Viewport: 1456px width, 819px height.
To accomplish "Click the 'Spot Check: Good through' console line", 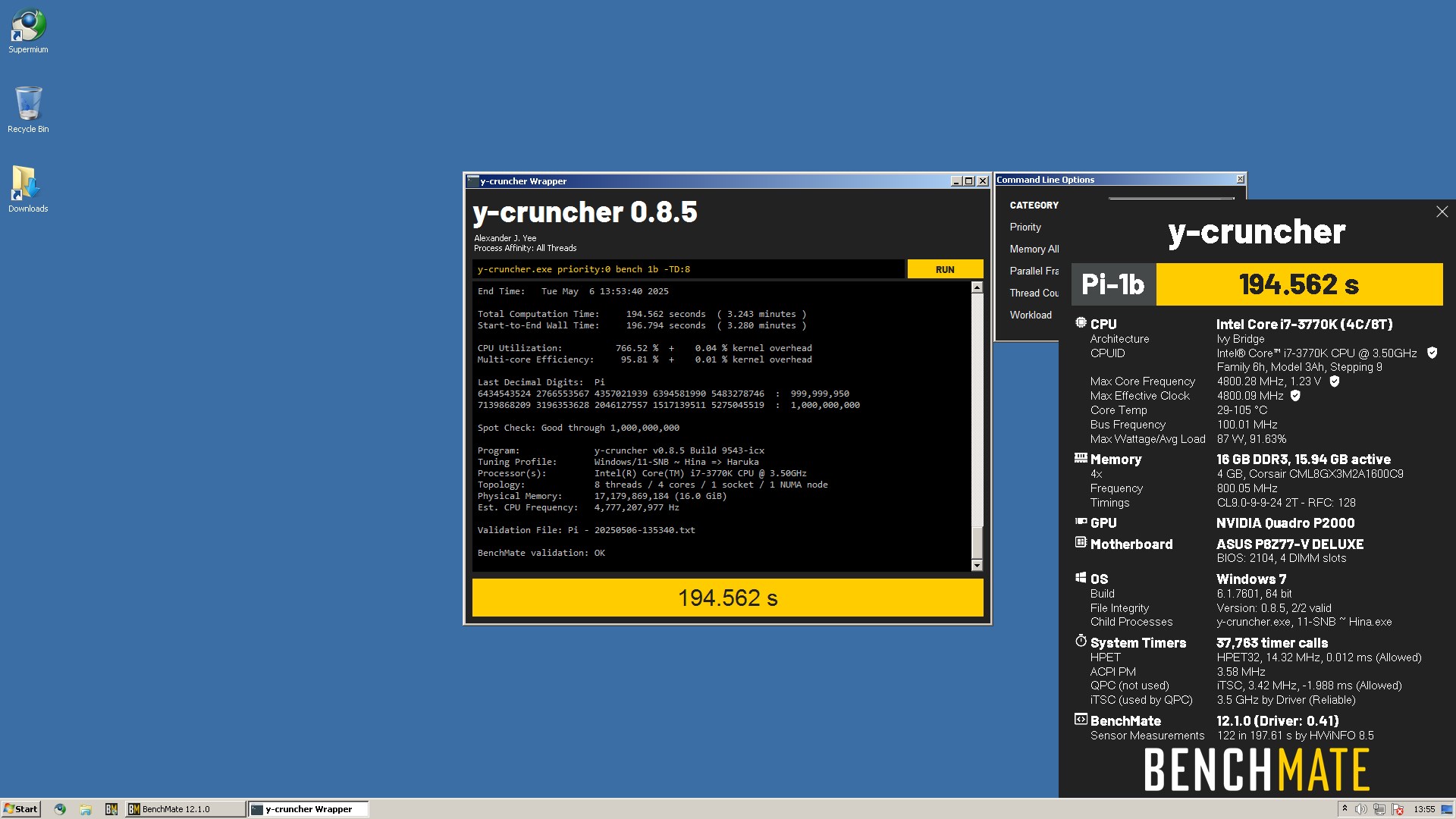I will (x=579, y=428).
